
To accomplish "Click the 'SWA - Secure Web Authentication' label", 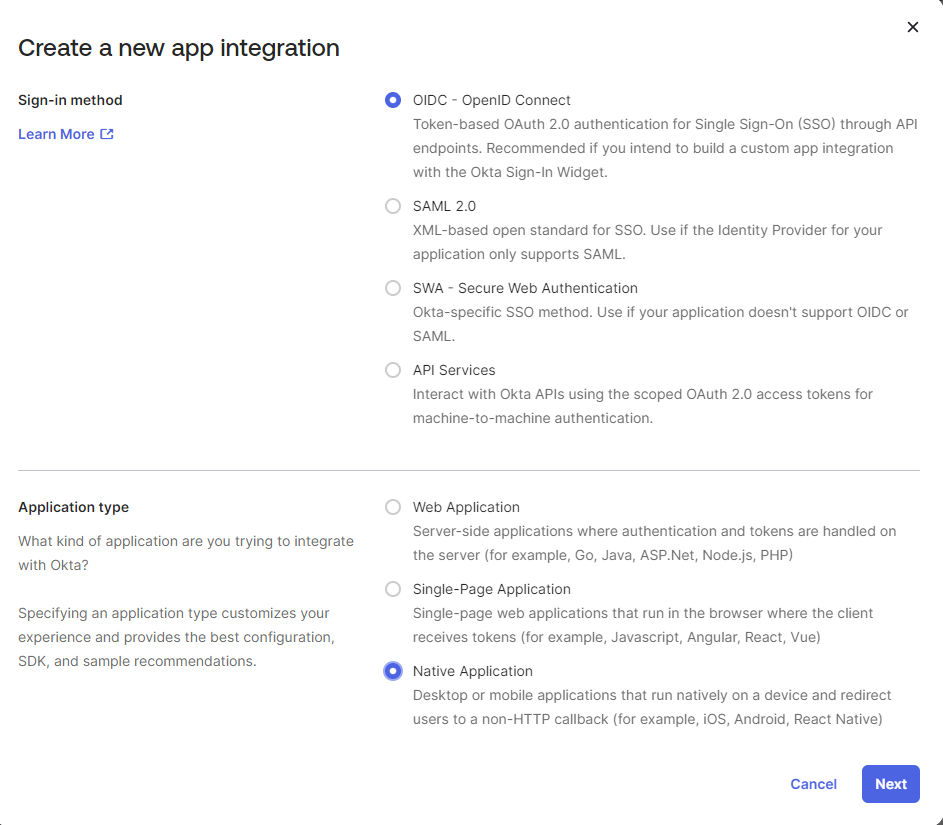I will [x=525, y=288].
